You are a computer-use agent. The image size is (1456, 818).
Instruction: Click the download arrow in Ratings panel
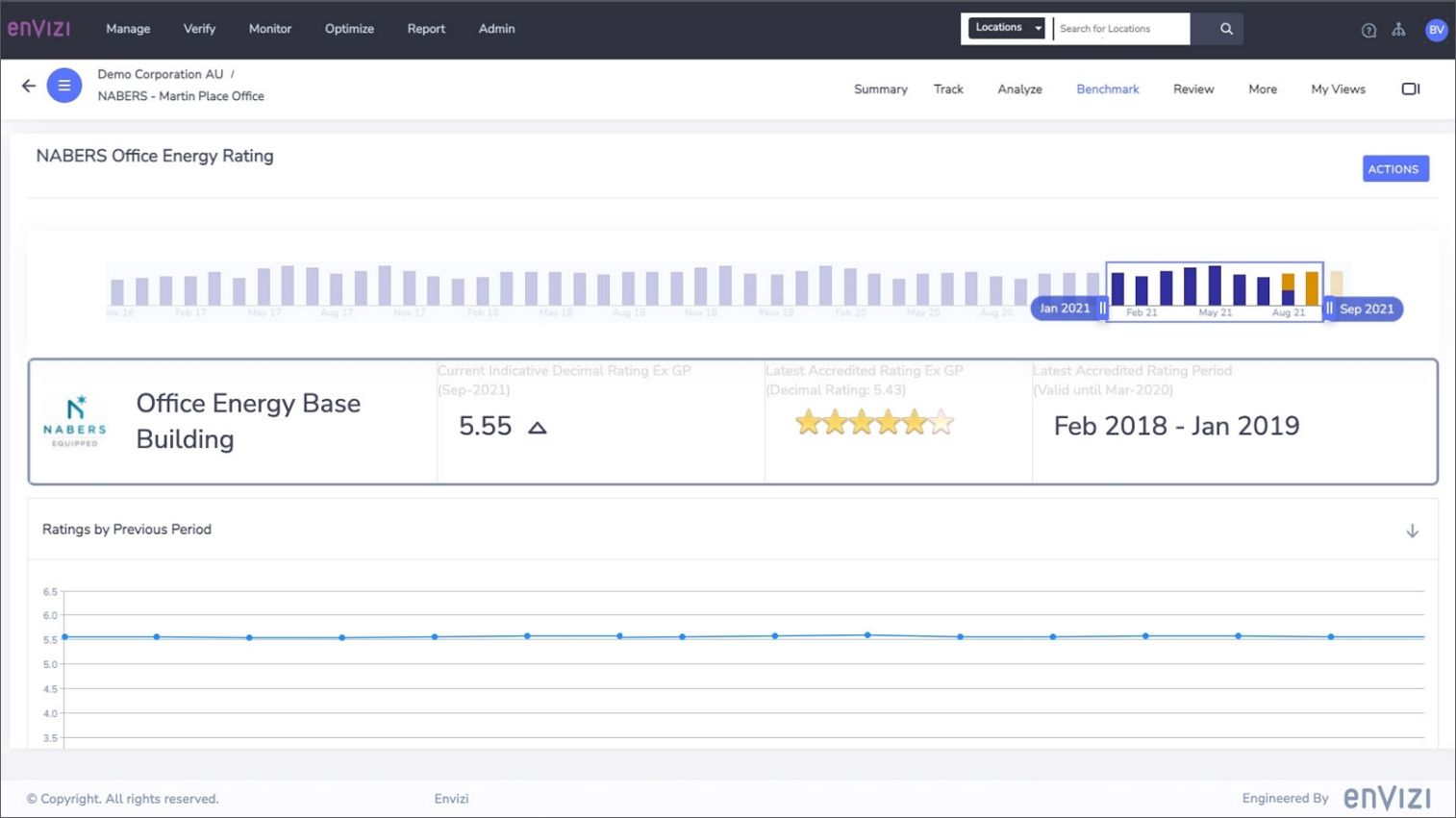coord(1412,531)
